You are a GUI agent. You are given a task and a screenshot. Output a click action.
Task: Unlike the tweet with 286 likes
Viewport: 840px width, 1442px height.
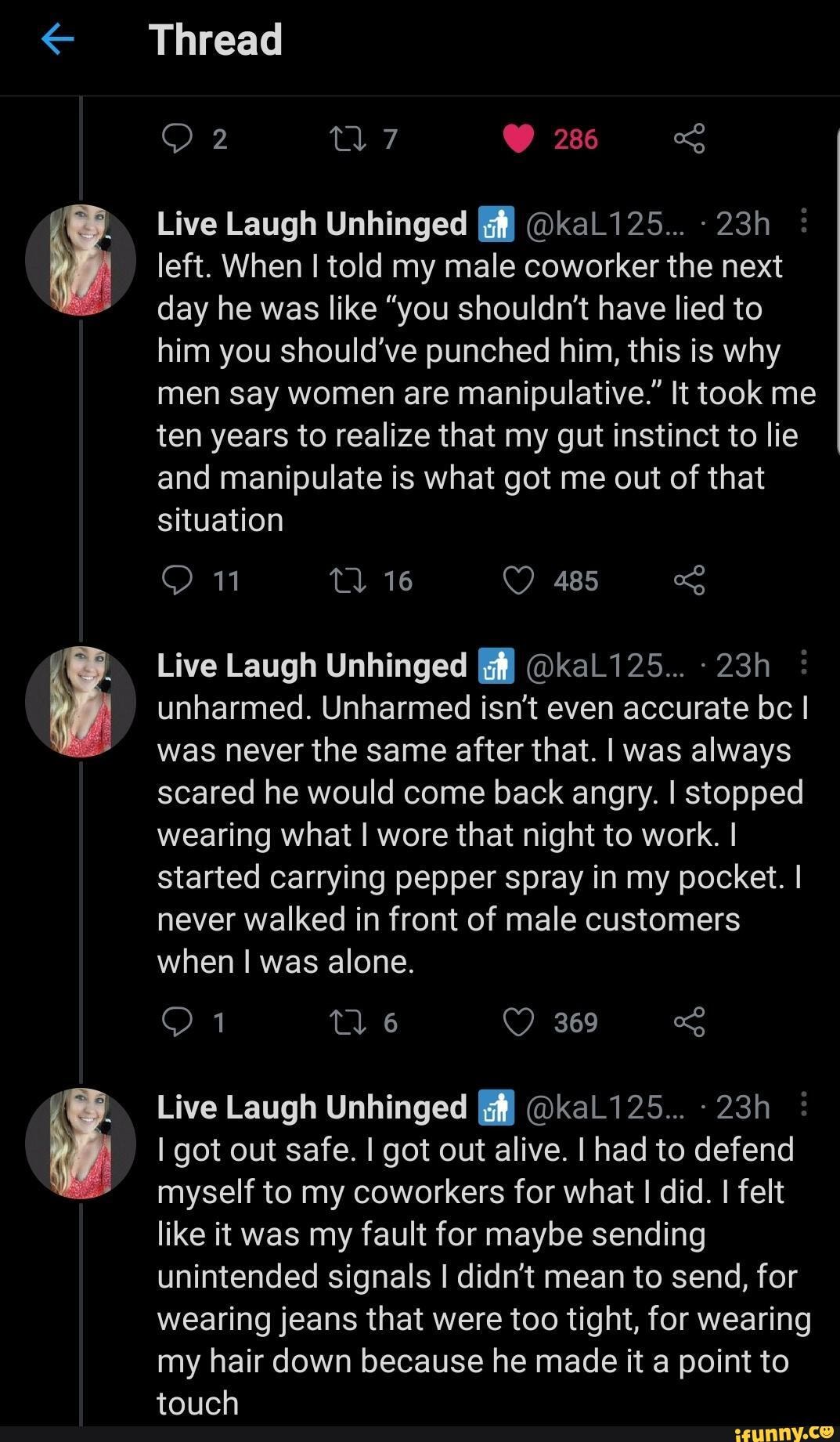[x=518, y=139]
